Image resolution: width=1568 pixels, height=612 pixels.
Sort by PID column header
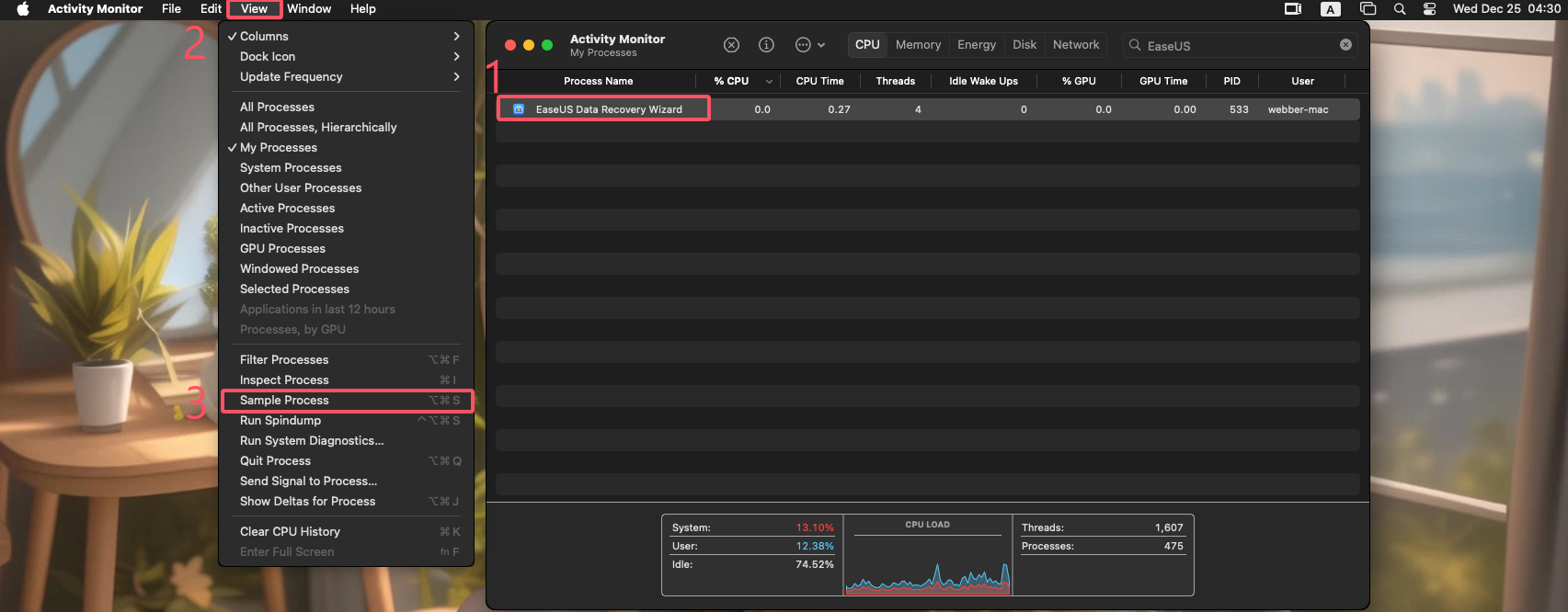coord(1231,81)
